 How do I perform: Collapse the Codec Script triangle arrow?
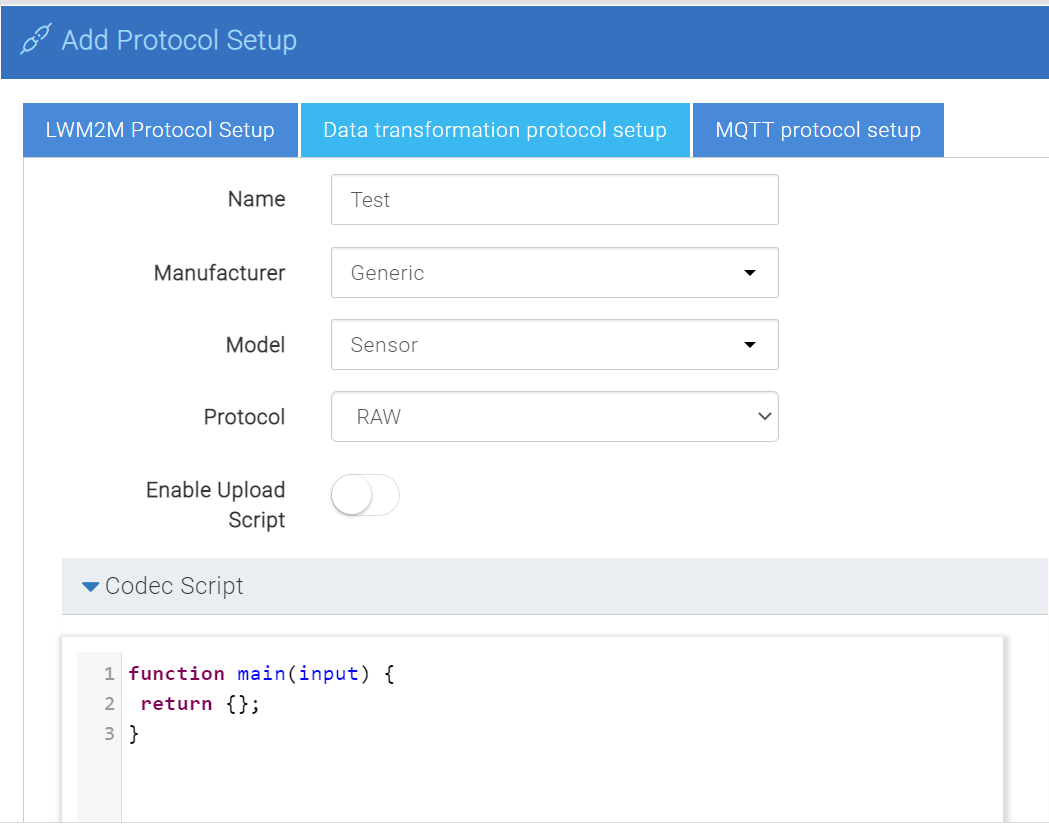pyautogui.click(x=91, y=587)
